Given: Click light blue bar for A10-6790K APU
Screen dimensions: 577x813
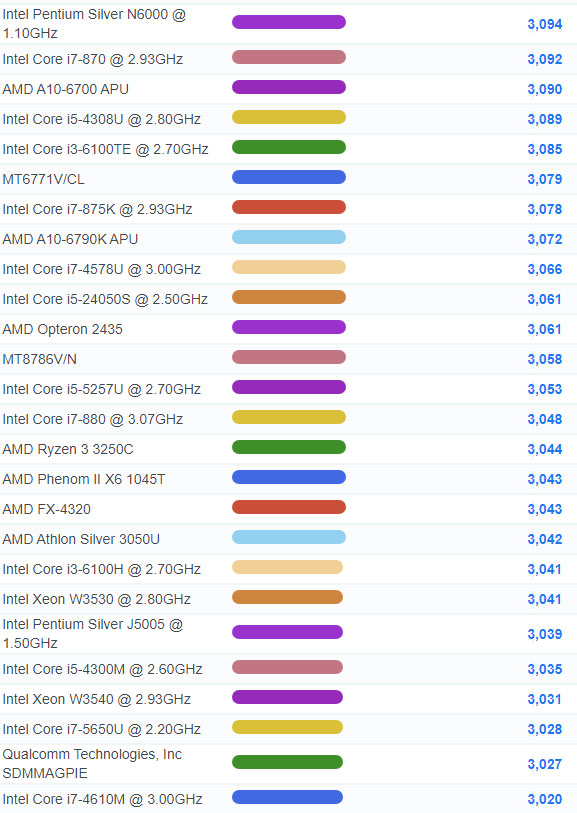Looking at the screenshot, I should coord(289,237).
